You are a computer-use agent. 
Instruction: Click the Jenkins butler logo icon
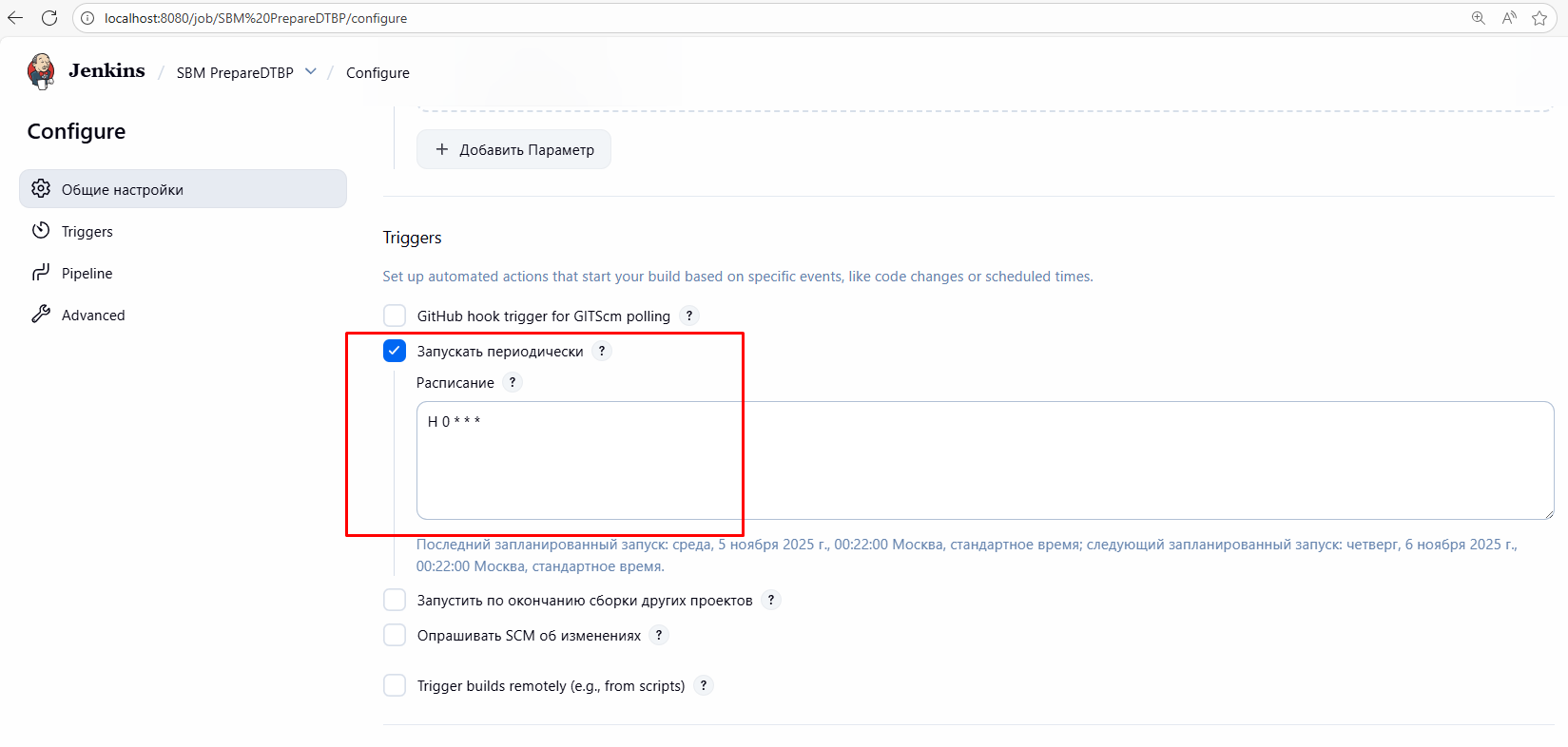click(x=41, y=71)
